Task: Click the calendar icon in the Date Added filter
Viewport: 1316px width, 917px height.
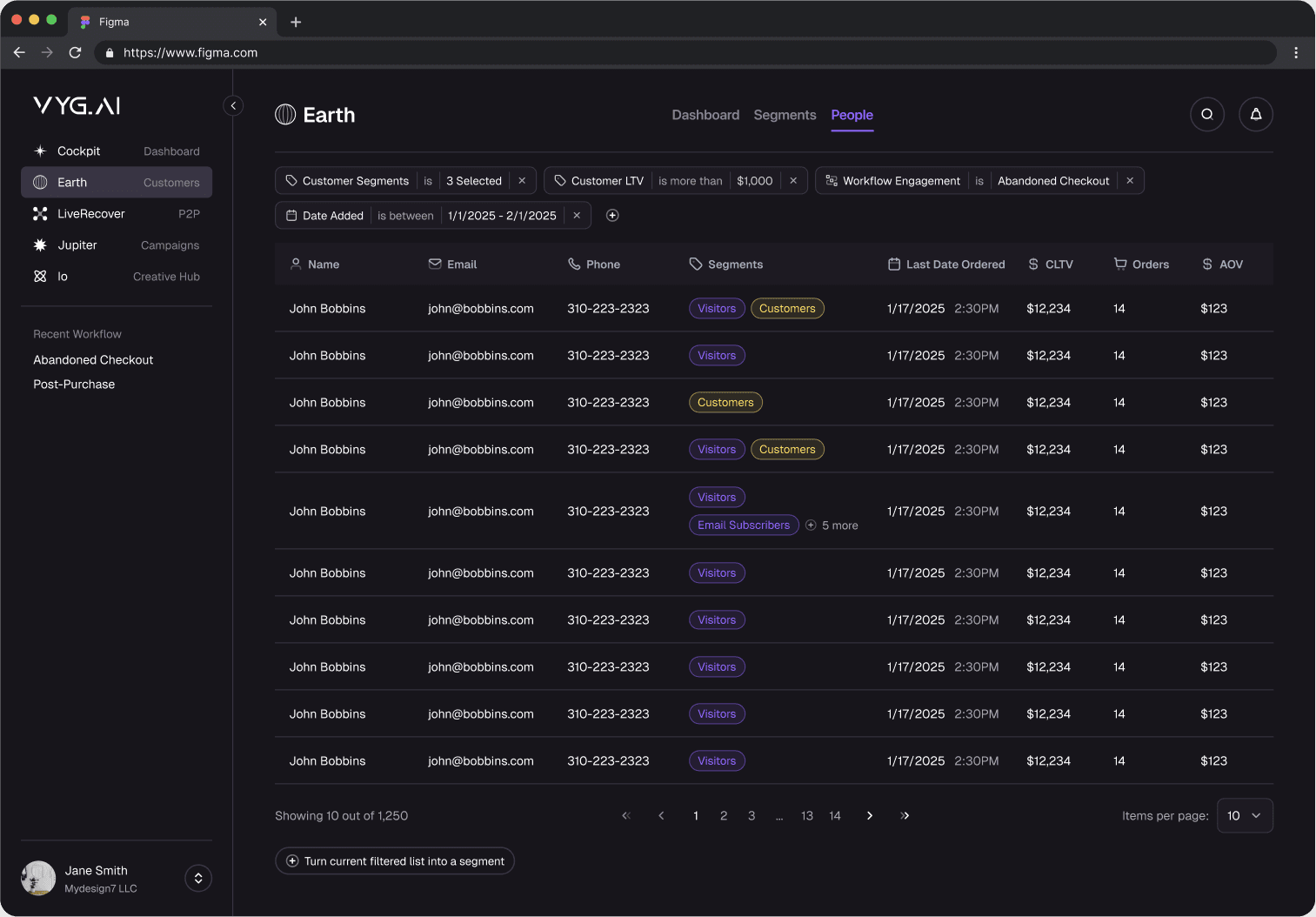Action: click(x=291, y=215)
